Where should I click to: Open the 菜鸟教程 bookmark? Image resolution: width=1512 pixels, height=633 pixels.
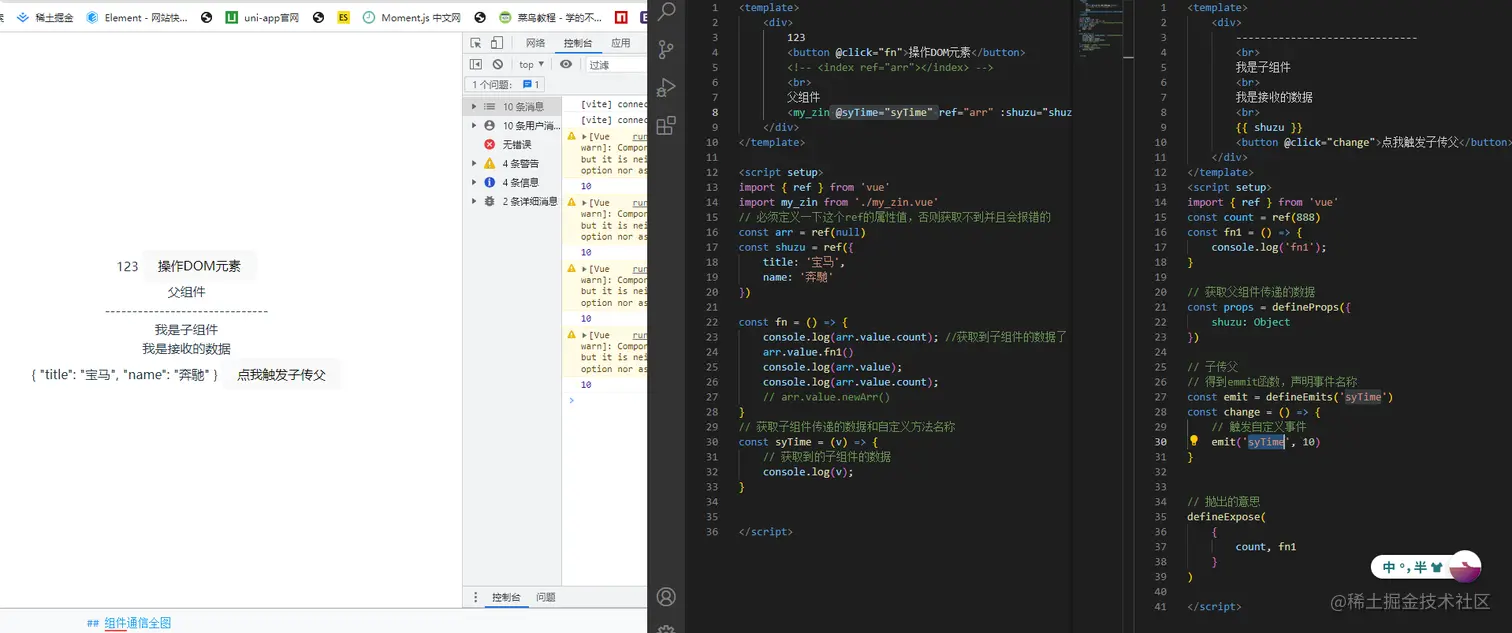[551, 17]
